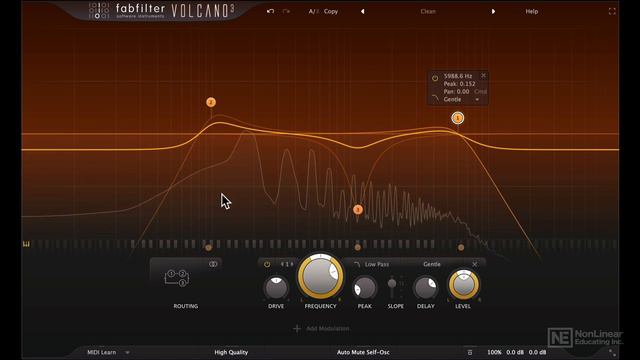Adjust the Peak knob
This screenshot has height=360, width=640.
coord(364,288)
